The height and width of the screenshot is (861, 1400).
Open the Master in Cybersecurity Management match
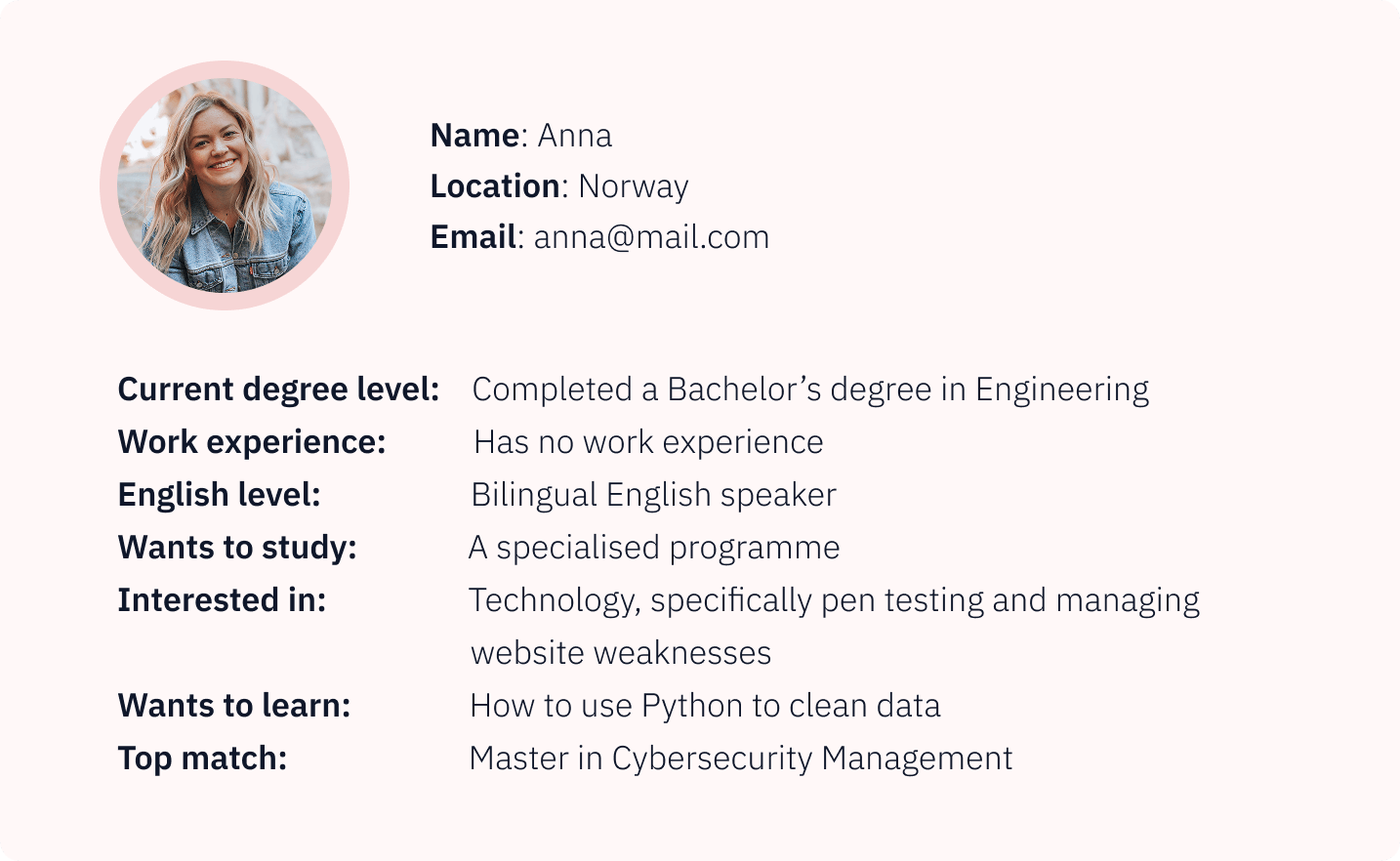point(740,758)
